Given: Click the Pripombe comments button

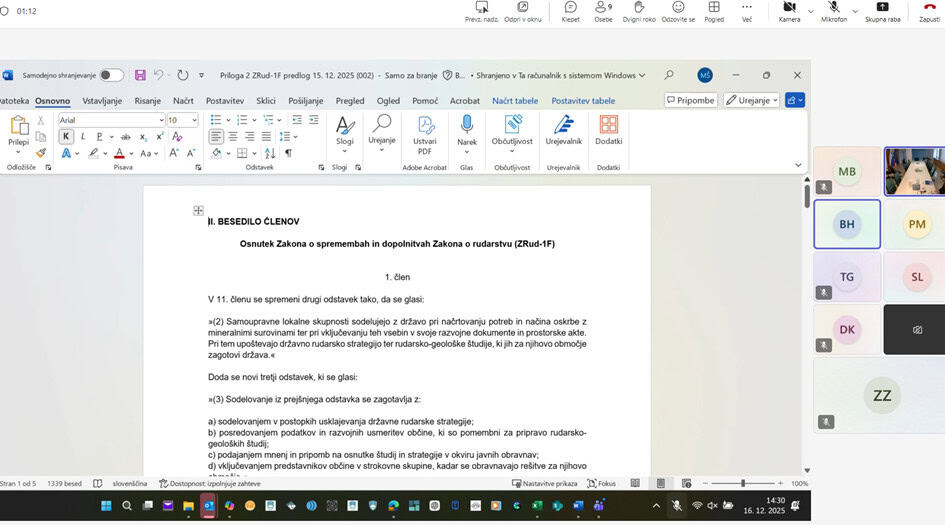Looking at the screenshot, I should tap(691, 100).
